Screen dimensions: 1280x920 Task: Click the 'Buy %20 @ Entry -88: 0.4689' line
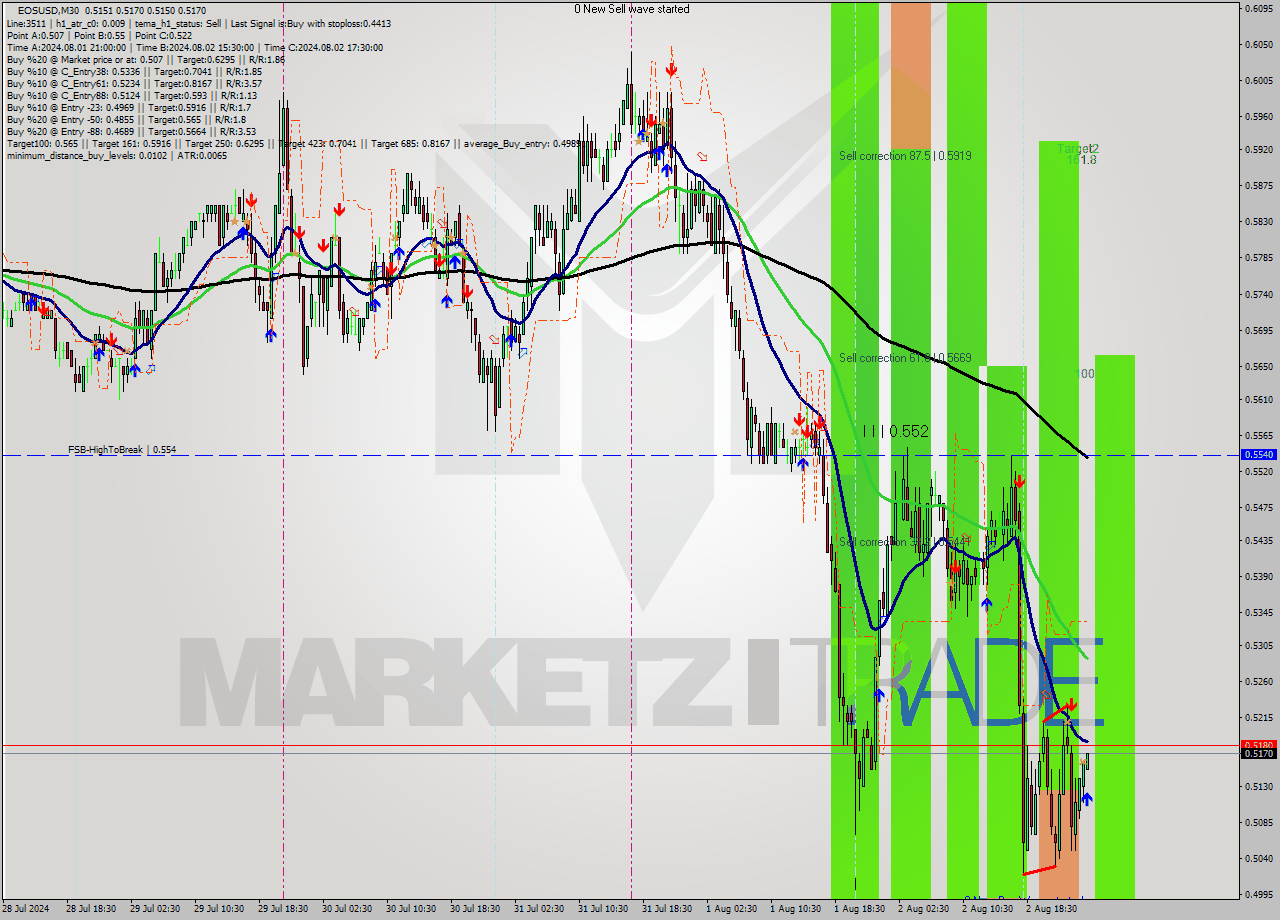[x=131, y=131]
